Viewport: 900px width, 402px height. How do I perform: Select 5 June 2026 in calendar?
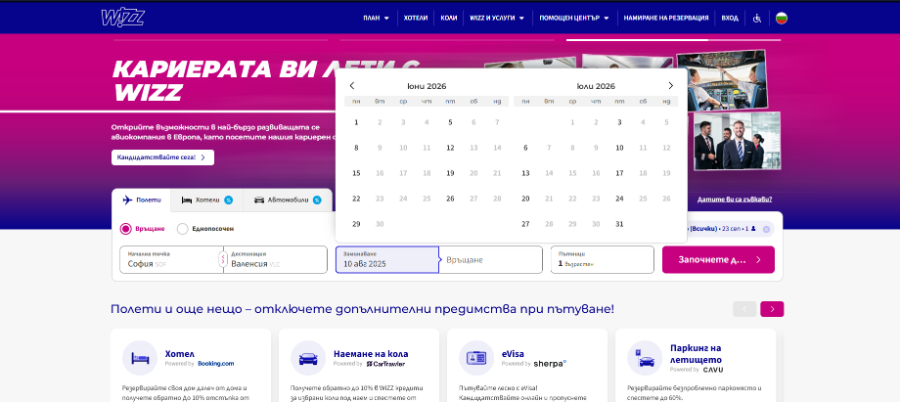450,122
